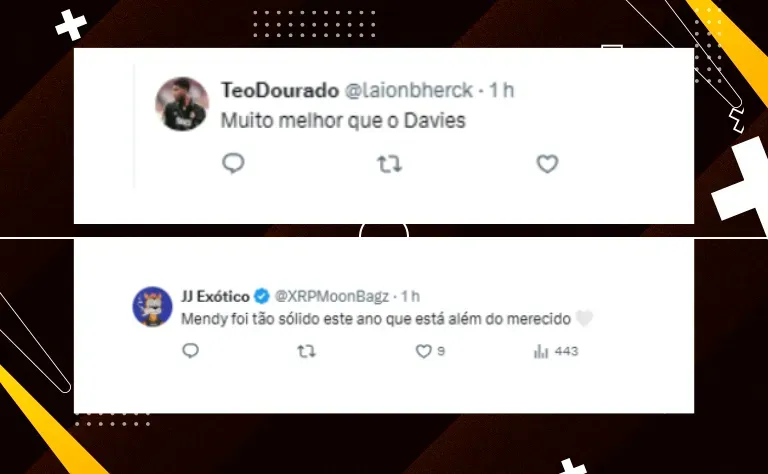Open the tweet text 'Muito melhor que o Davies'
Viewport: 768px width, 474px height.
click(343, 120)
